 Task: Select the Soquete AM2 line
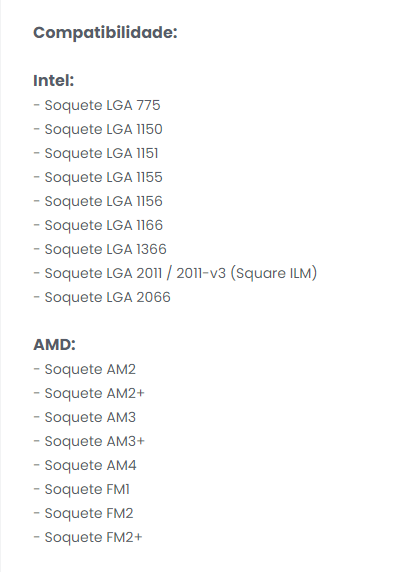tap(85, 370)
